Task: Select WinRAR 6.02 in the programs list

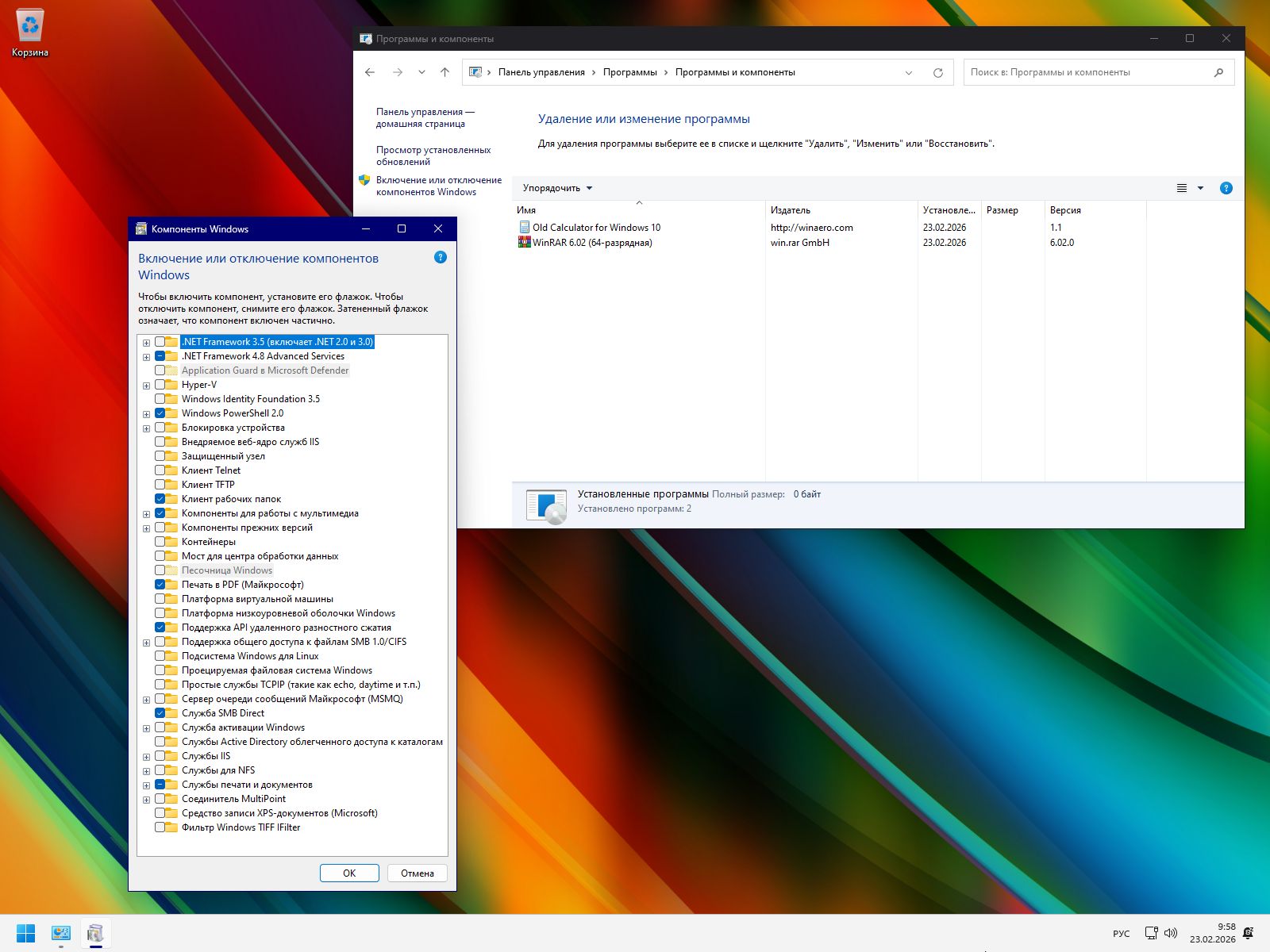Action: pos(592,243)
